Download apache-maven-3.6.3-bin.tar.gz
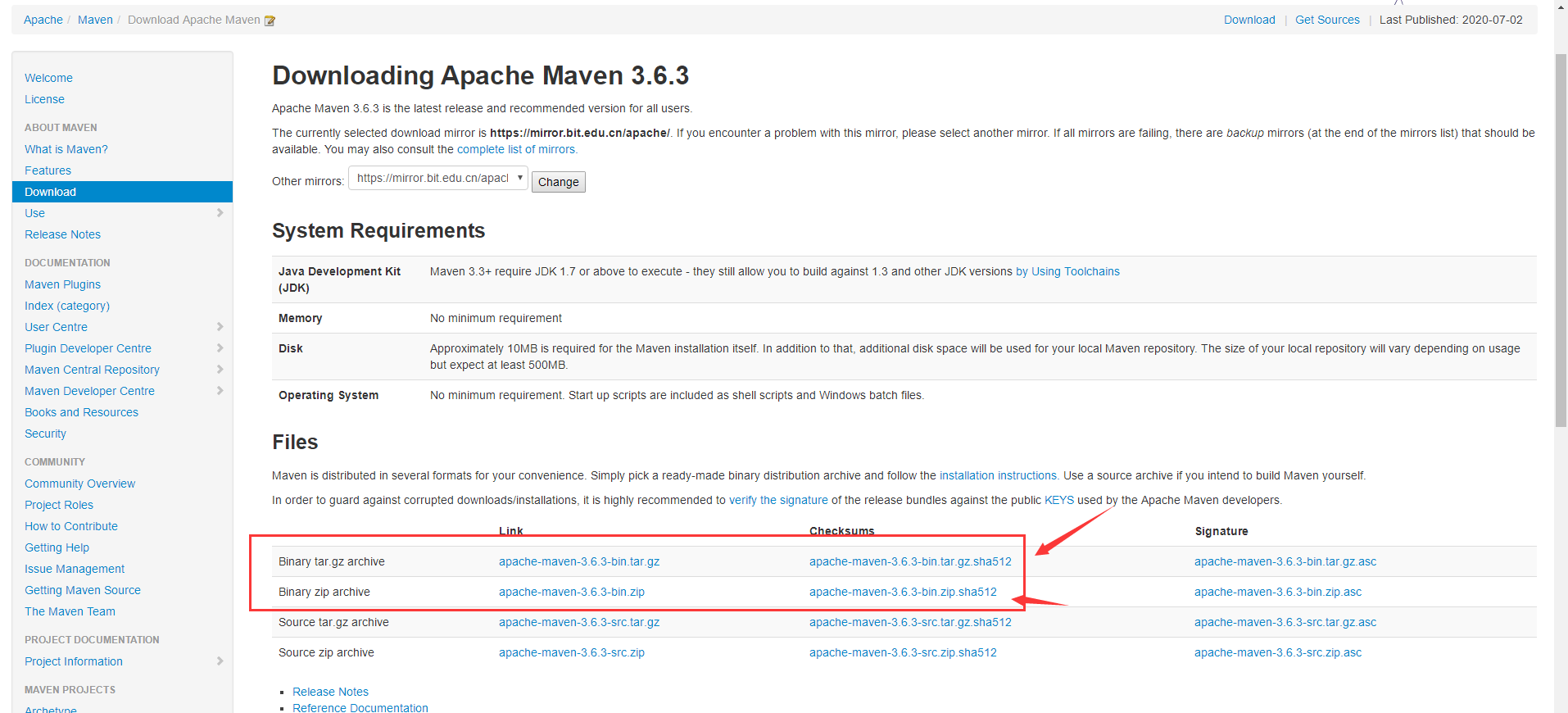This screenshot has width=1568, height=713. [x=579, y=561]
